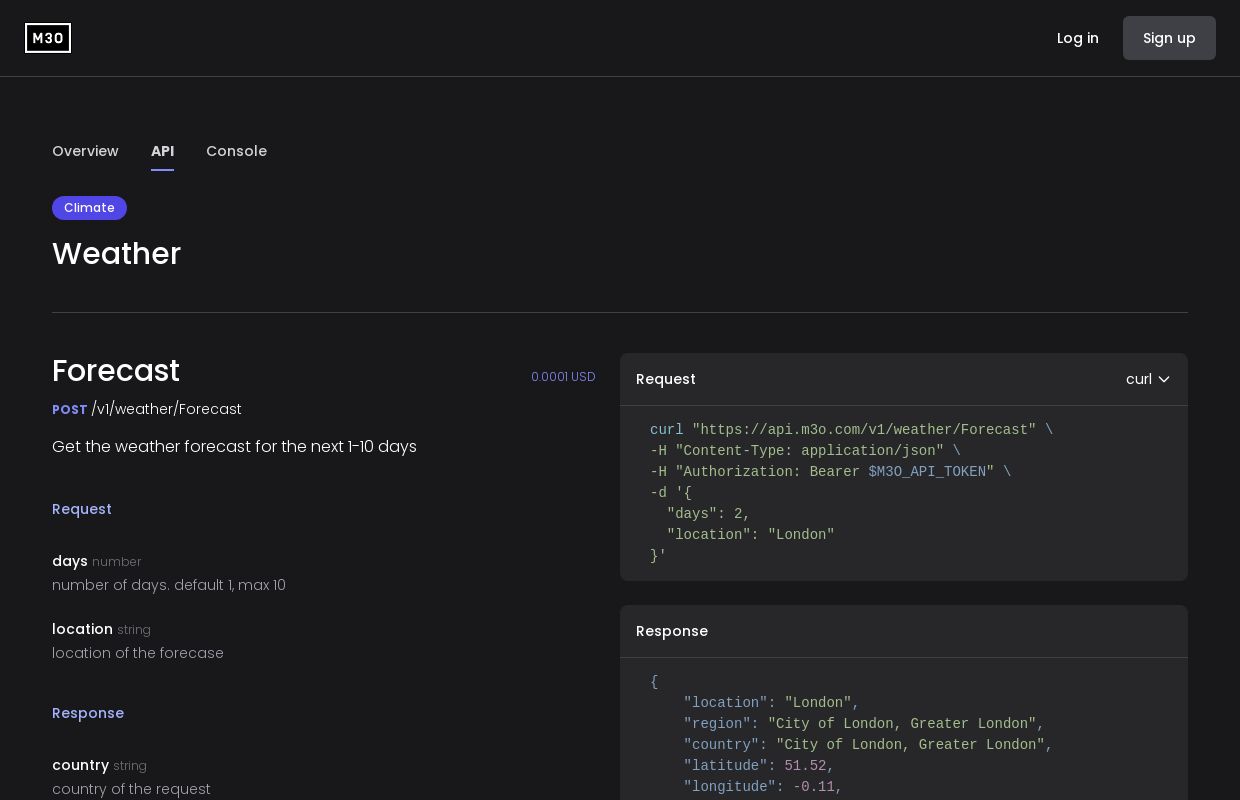Click the Climate category badge
This screenshot has width=1240, height=800.
point(89,208)
